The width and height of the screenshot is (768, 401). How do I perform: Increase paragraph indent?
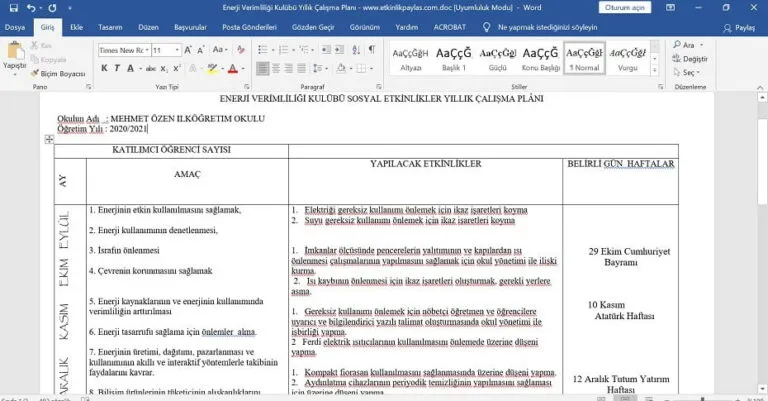[339, 50]
